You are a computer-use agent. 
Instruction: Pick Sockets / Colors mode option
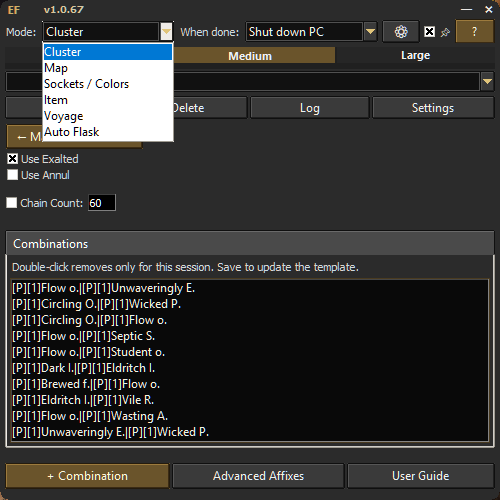pos(108,84)
